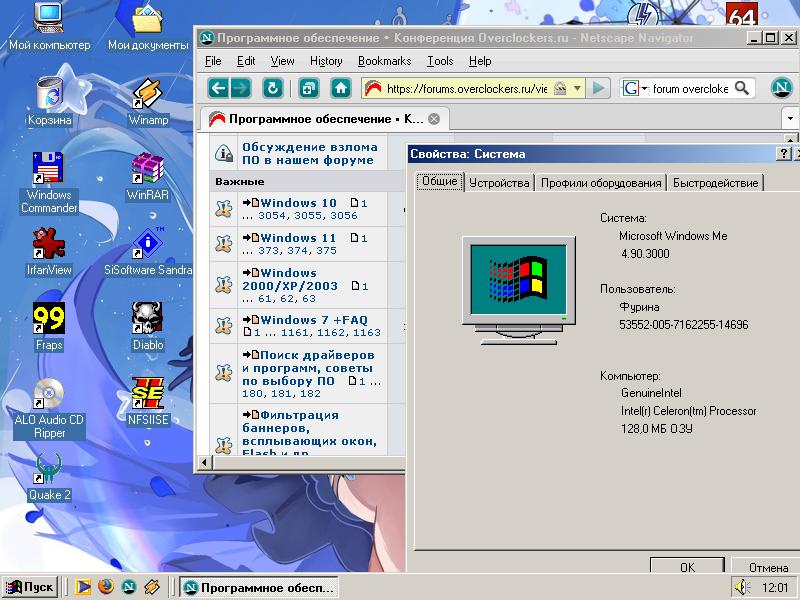This screenshot has height=600, width=800.
Task: Open the File menu
Action: tap(213, 61)
